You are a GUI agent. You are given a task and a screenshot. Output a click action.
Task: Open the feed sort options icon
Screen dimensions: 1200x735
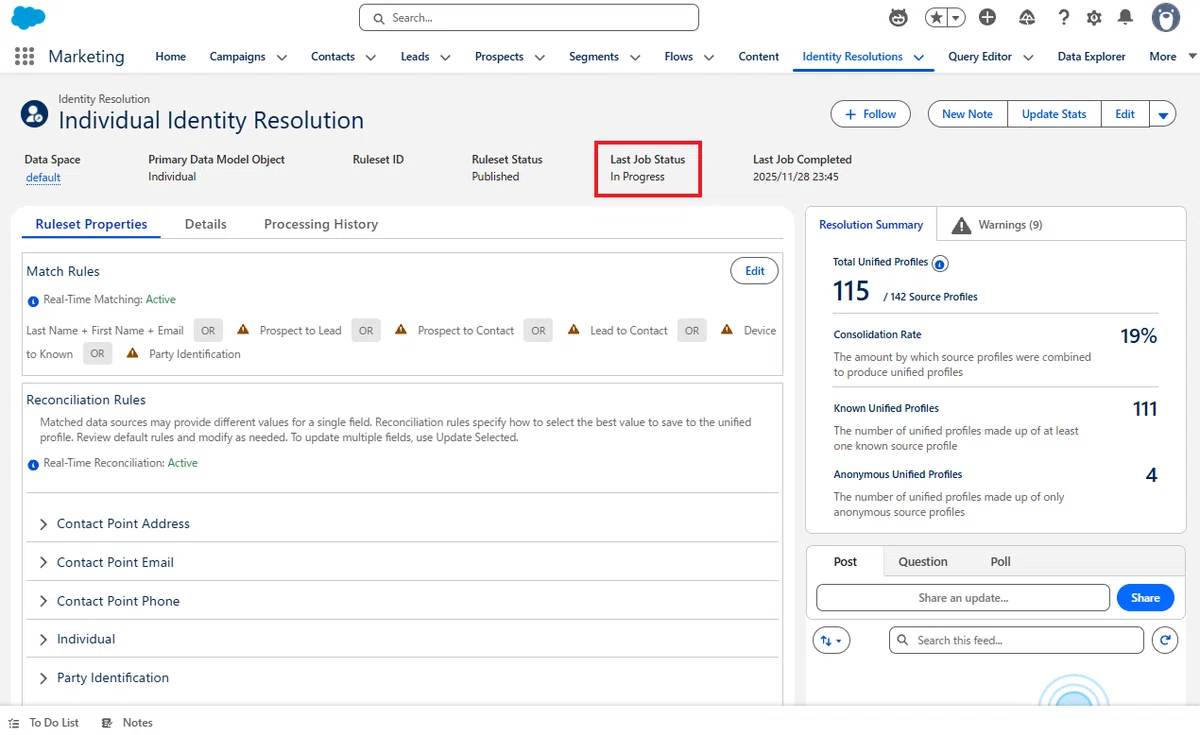(x=832, y=640)
